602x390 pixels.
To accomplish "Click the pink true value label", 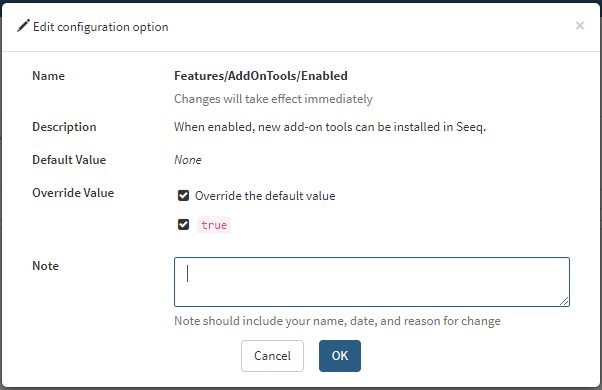I will [214, 225].
